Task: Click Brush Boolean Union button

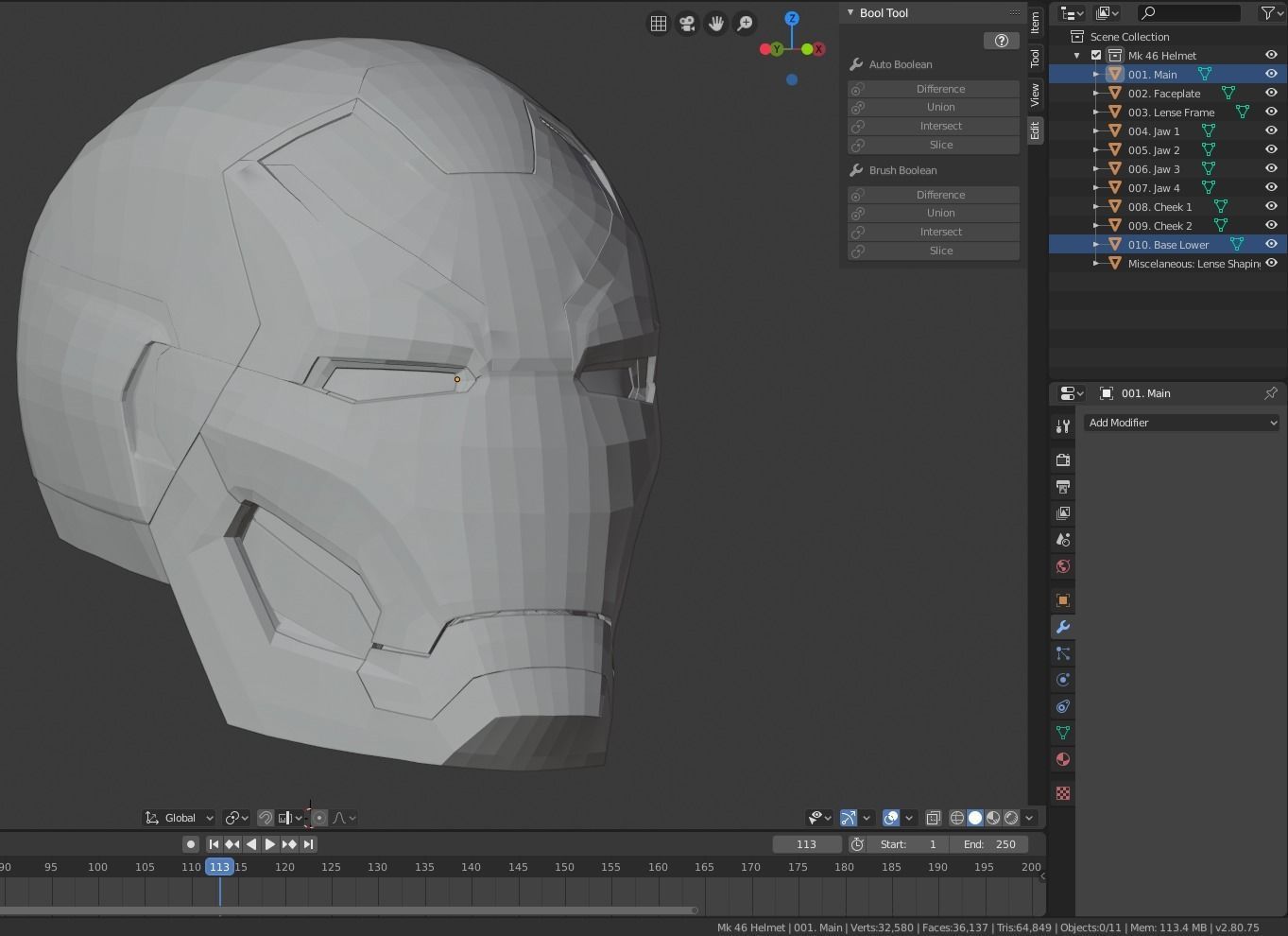Action: (x=940, y=214)
